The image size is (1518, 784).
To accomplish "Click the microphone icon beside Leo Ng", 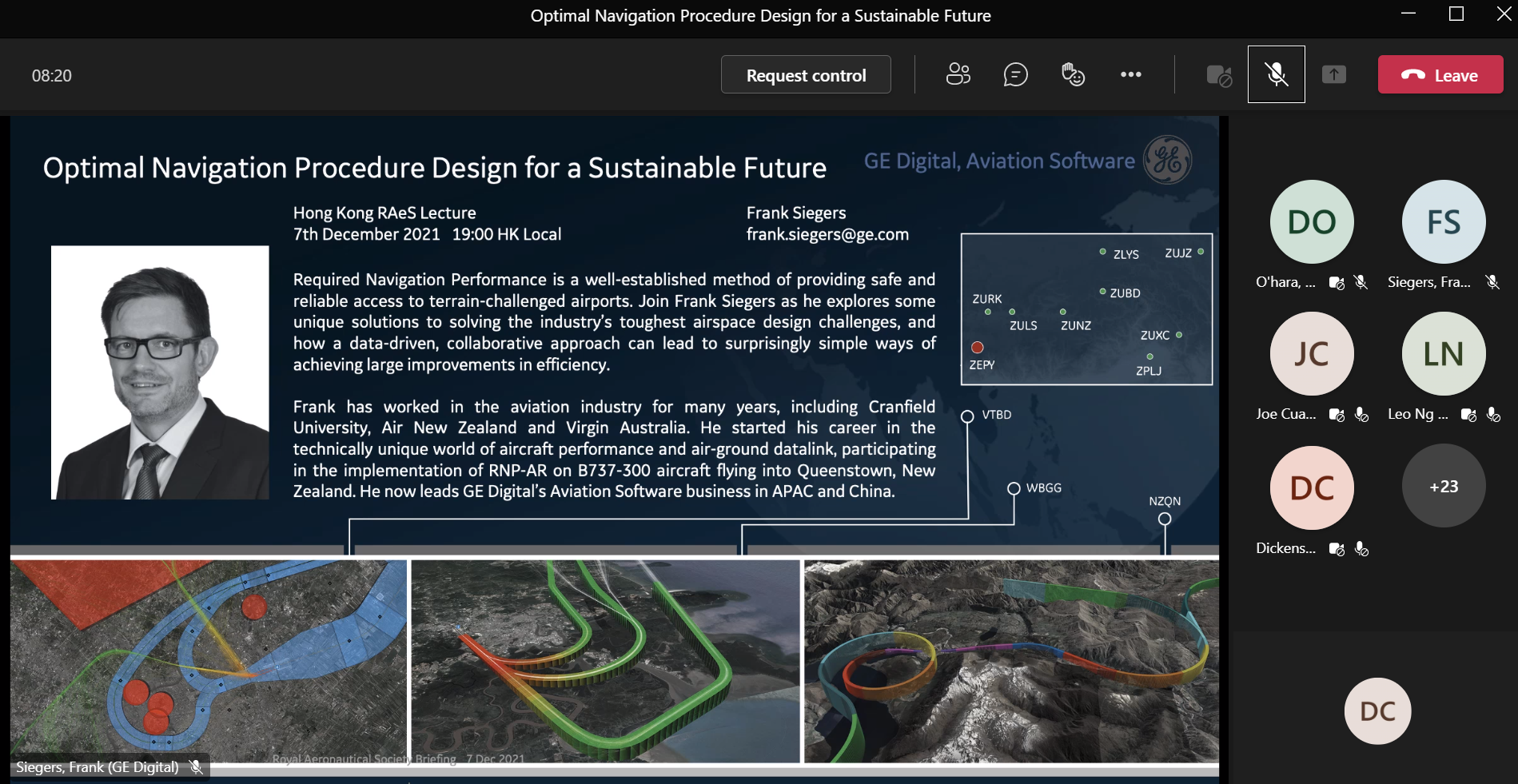I will [x=1492, y=414].
